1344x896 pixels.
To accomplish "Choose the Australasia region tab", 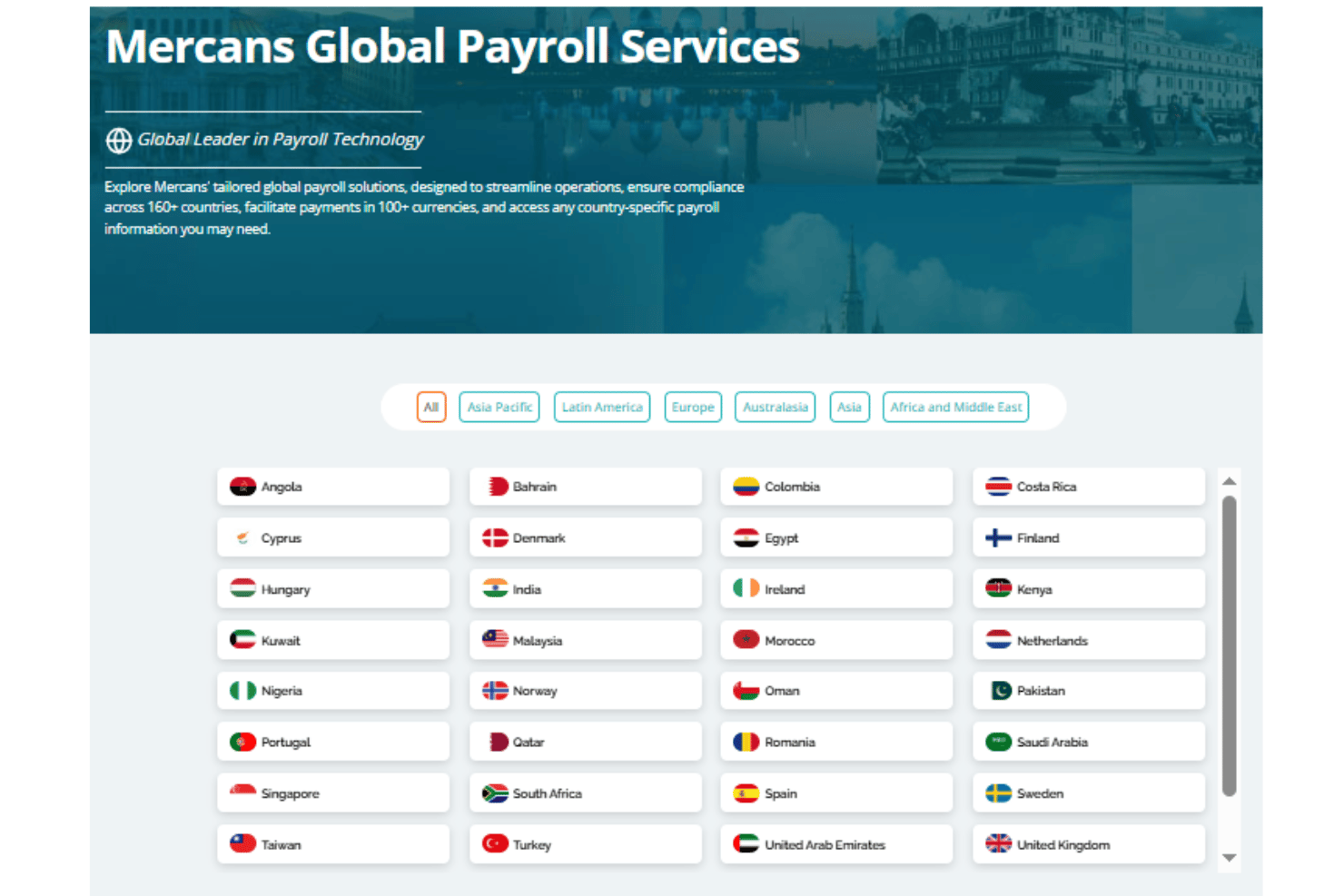I will pyautogui.click(x=776, y=407).
